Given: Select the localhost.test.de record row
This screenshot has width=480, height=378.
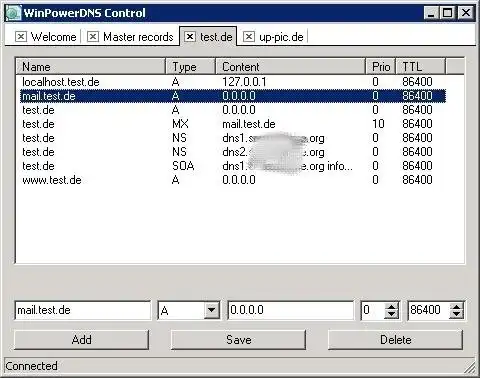Looking at the screenshot, I should tap(233, 82).
